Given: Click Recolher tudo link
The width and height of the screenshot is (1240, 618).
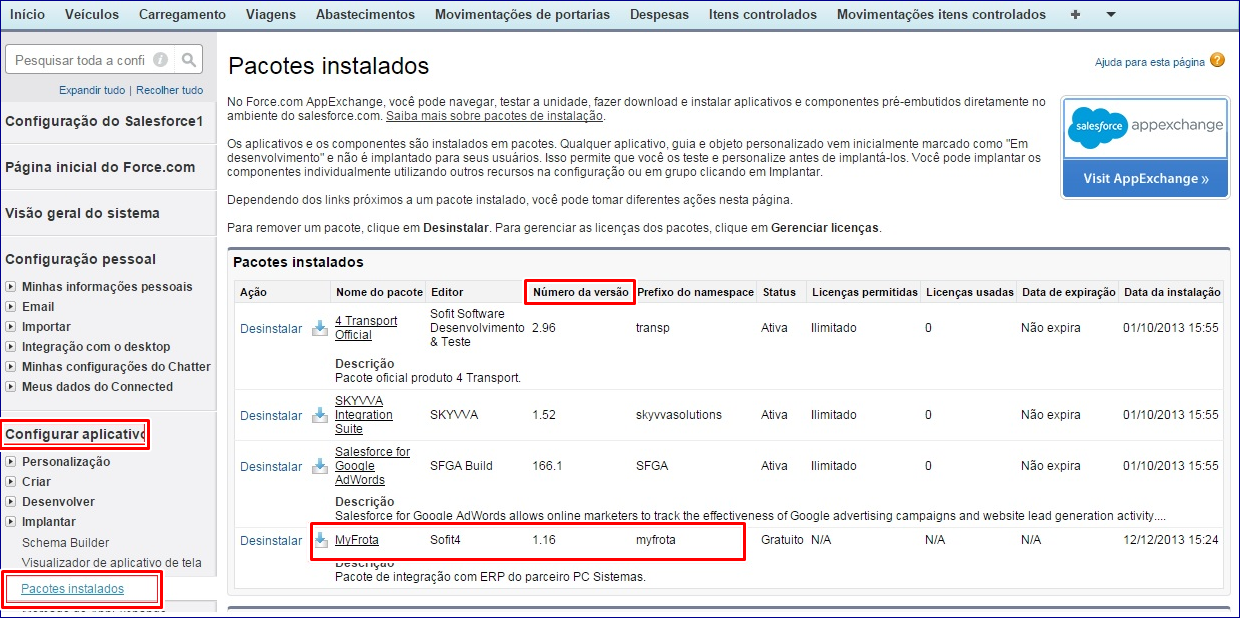Looking at the screenshot, I should point(169,90).
